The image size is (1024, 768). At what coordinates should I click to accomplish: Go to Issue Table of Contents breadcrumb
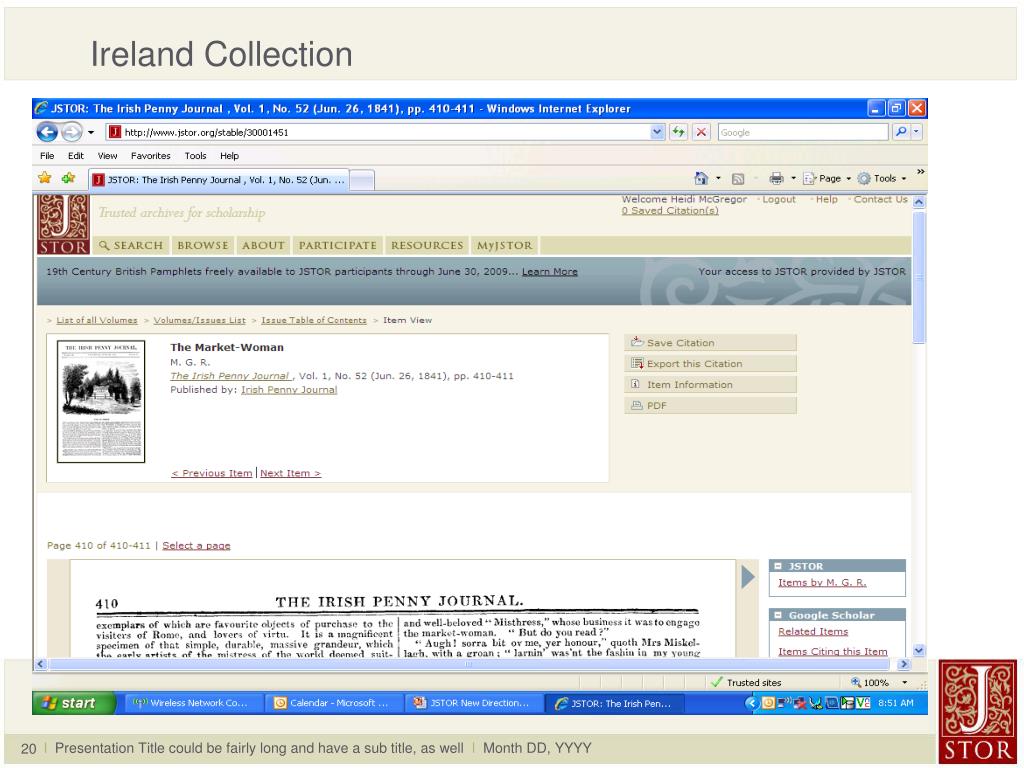pyautogui.click(x=313, y=321)
